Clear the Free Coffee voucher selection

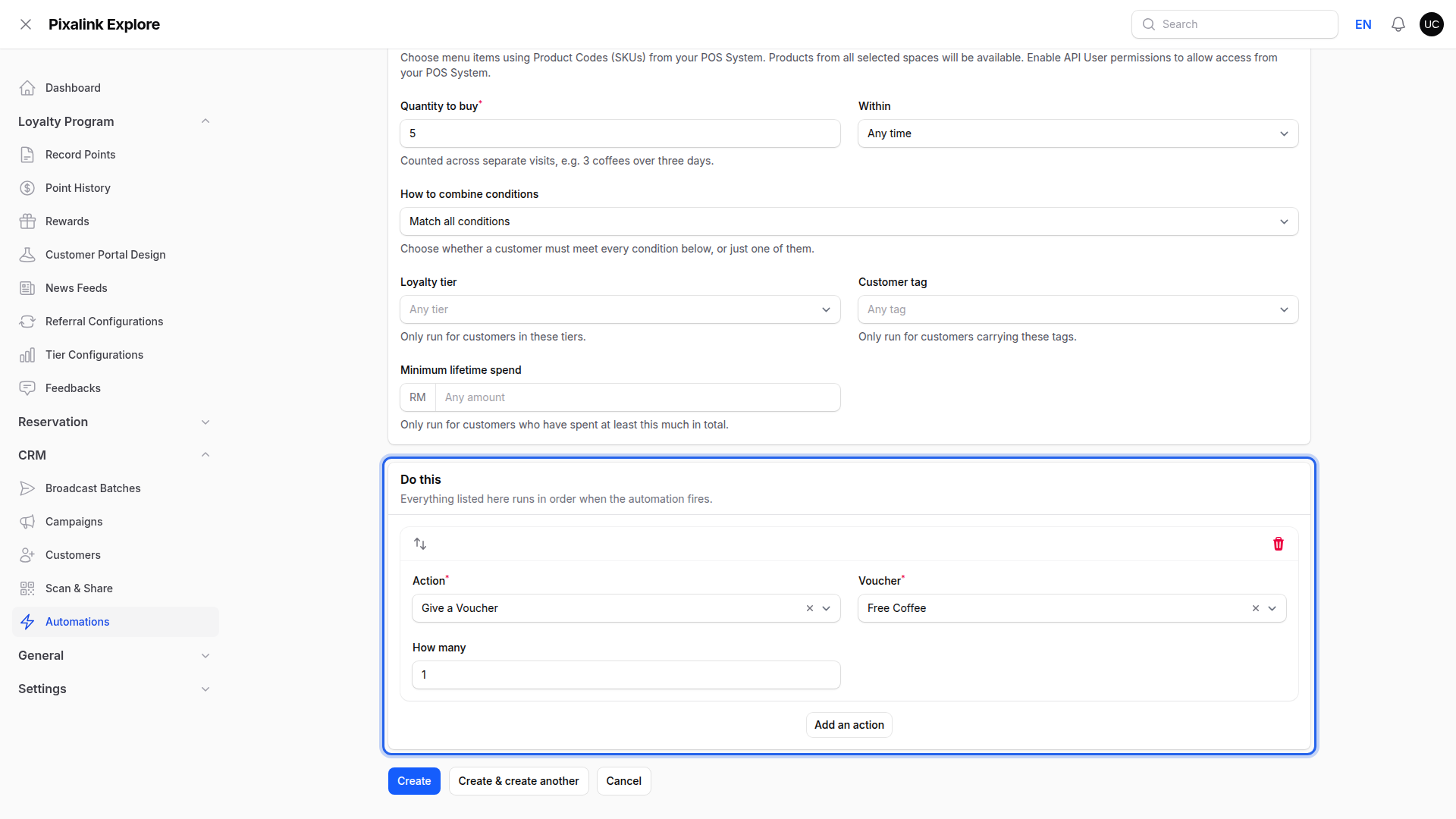click(x=1256, y=608)
